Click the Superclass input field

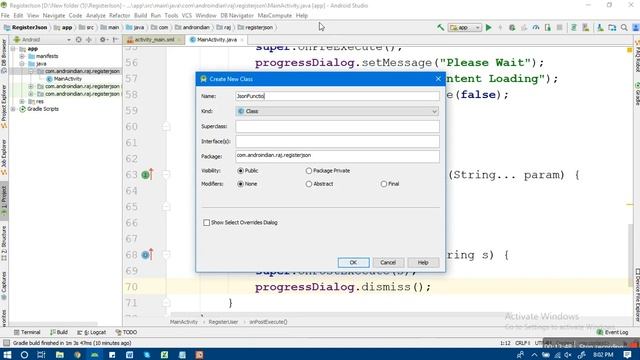(x=337, y=126)
